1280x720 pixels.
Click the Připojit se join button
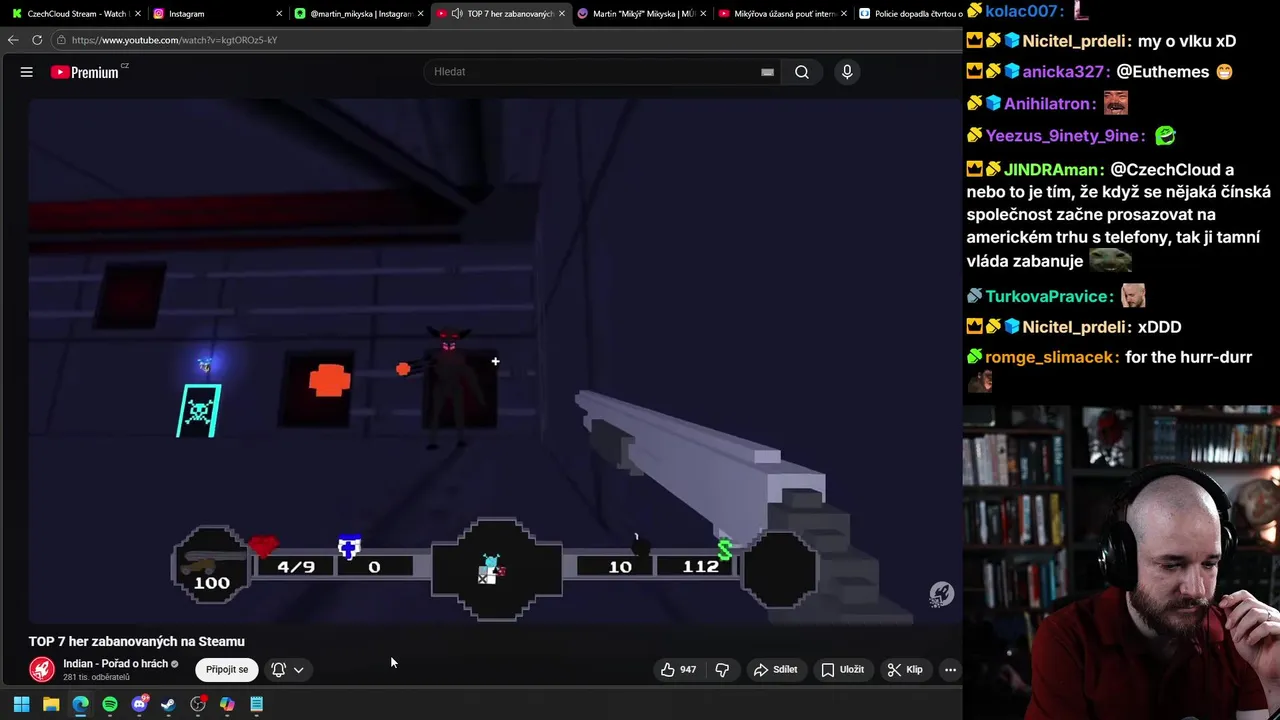coord(227,669)
